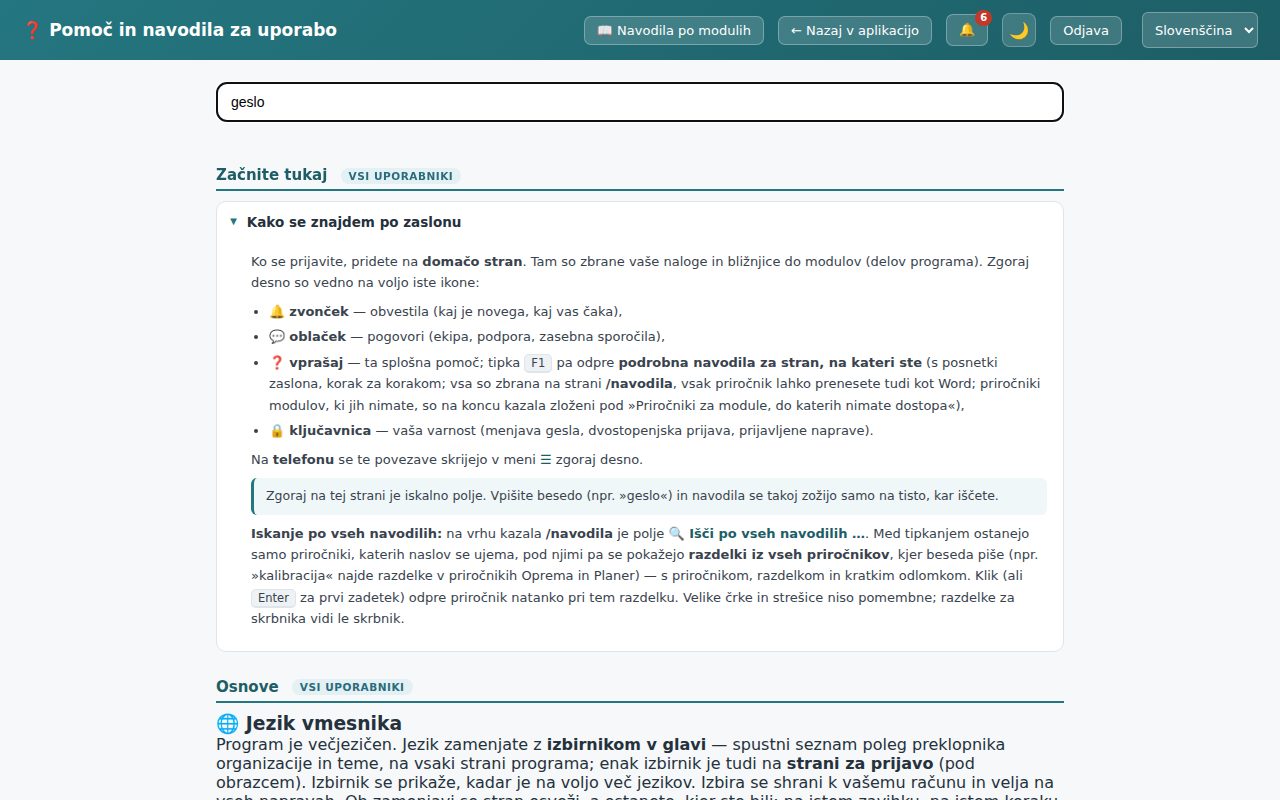The height and width of the screenshot is (800, 1280).
Task: Open Navodila po modulih
Action: (x=674, y=30)
